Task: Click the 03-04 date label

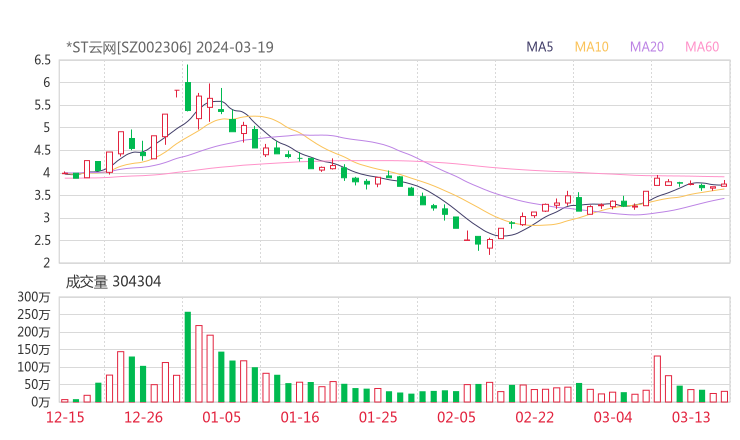Action: [613, 417]
